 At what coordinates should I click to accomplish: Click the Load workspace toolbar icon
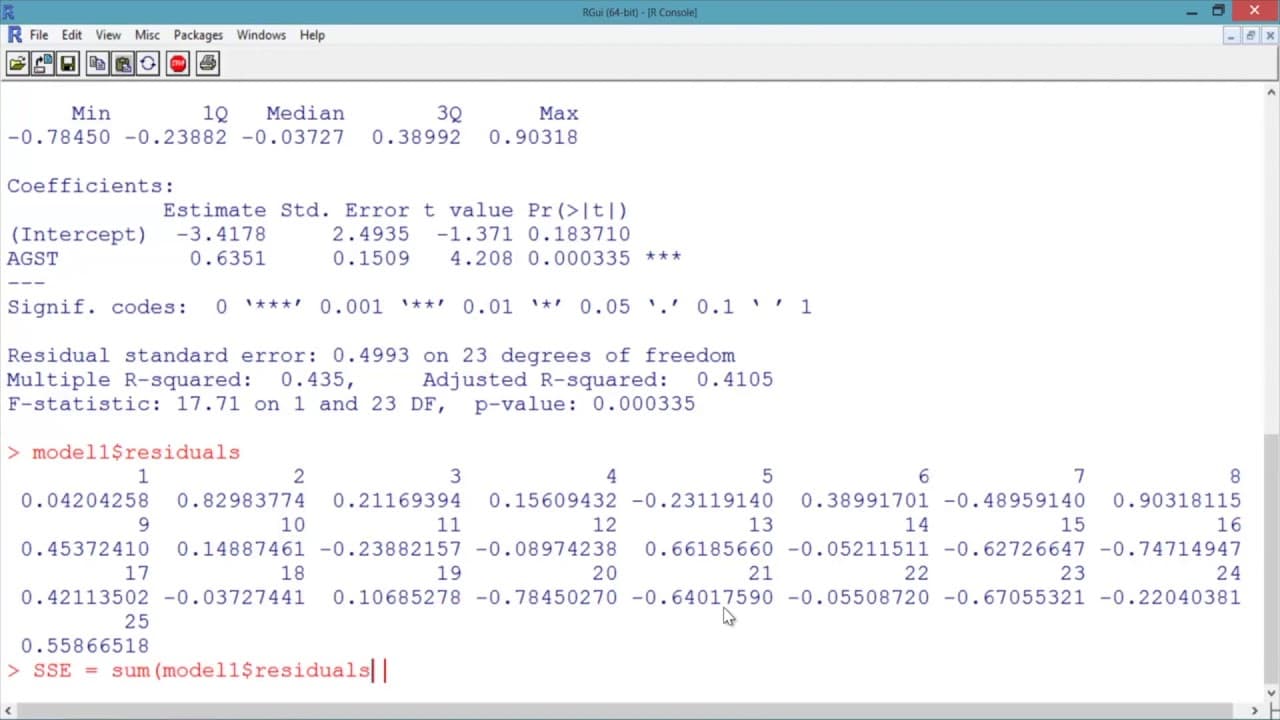click(x=42, y=64)
